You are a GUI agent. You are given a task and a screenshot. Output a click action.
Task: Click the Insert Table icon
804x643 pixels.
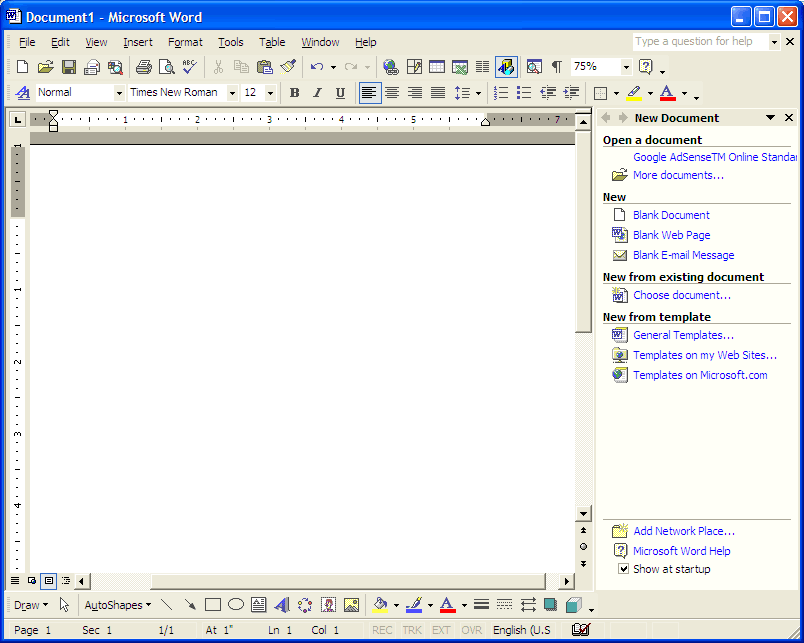(436, 67)
